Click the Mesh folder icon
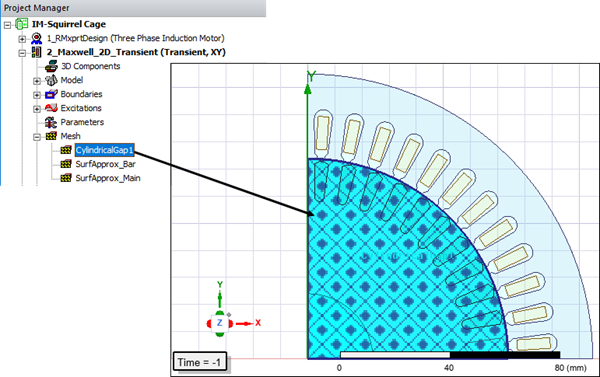Screen dimensions: 600x377 pos(51,136)
